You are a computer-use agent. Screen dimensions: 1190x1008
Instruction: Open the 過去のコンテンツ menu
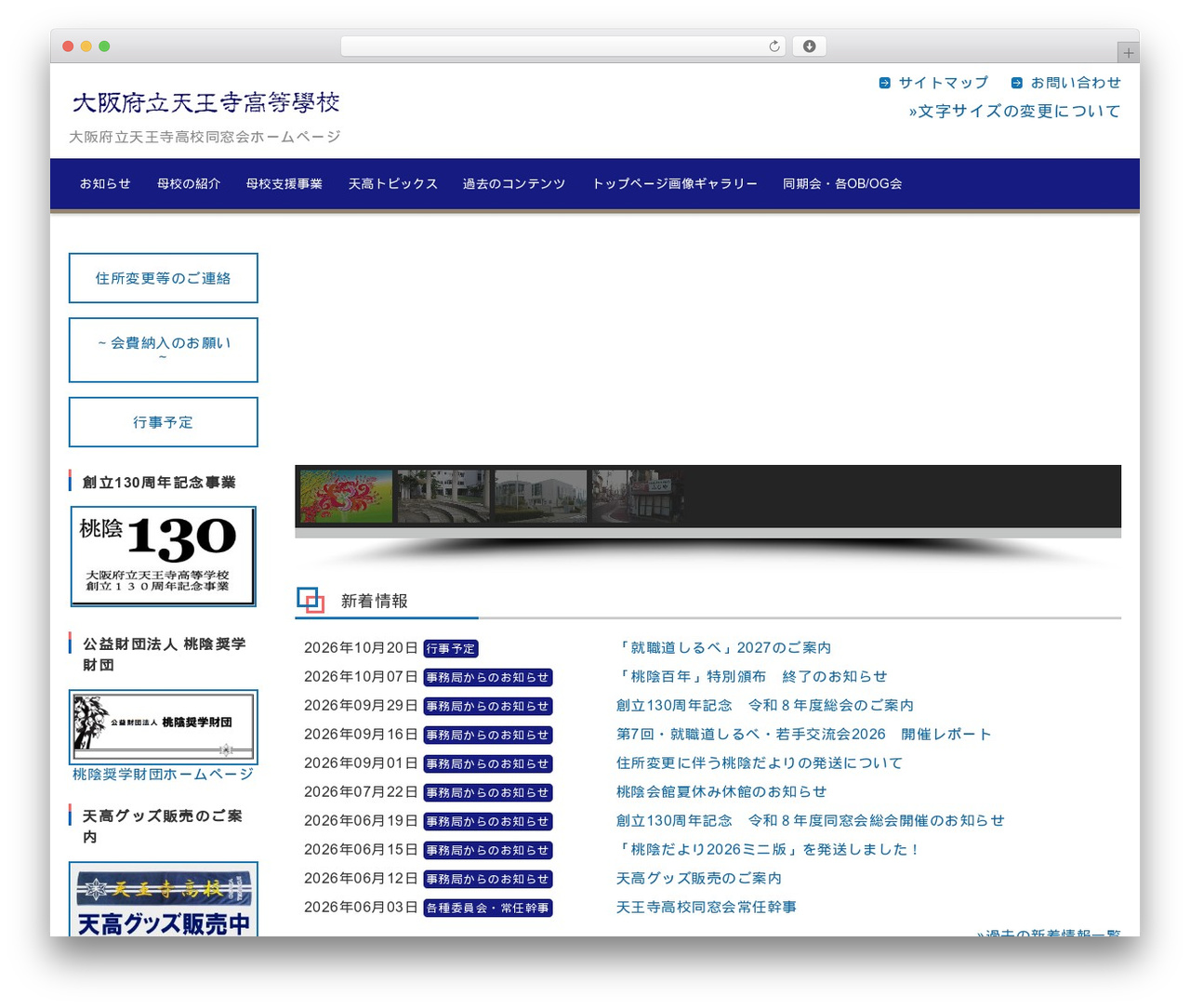(514, 184)
